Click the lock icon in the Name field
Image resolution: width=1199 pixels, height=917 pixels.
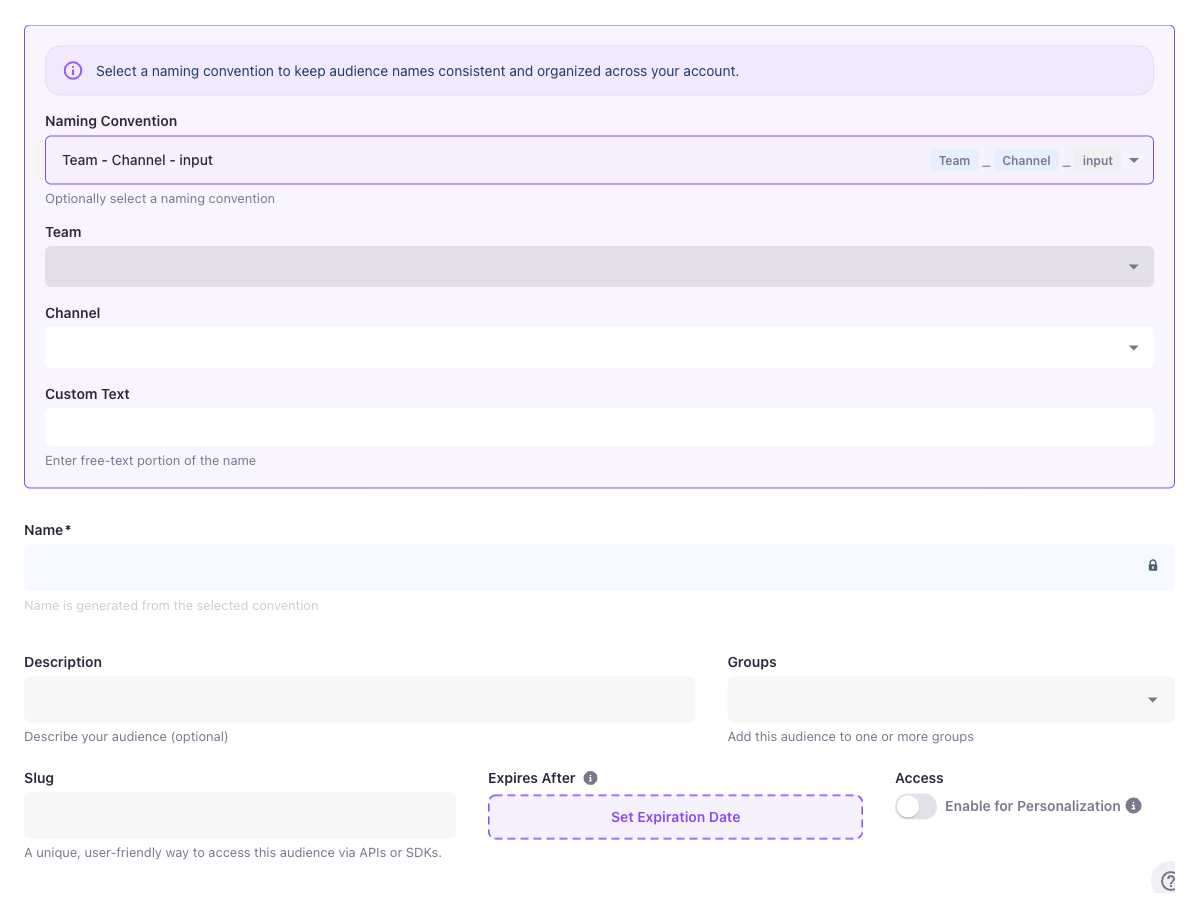(1152, 566)
